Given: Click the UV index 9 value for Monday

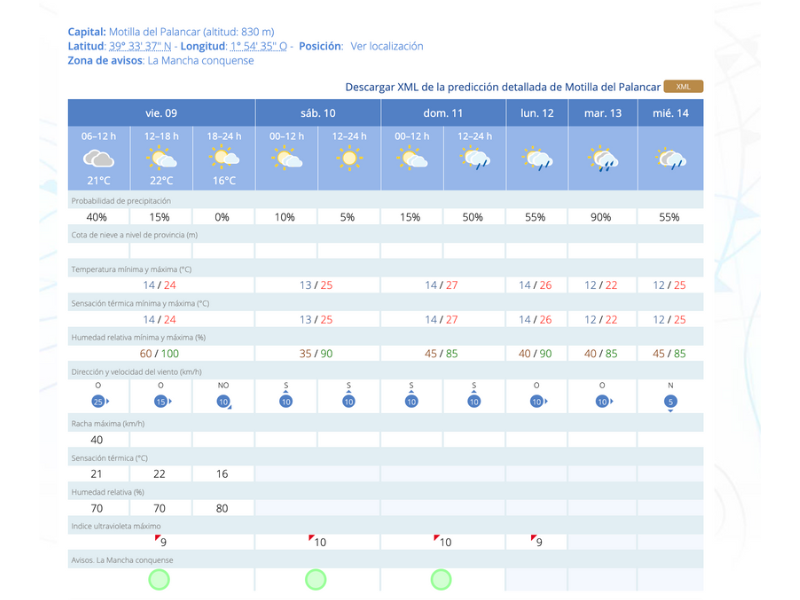Looking at the screenshot, I should tap(538, 542).
